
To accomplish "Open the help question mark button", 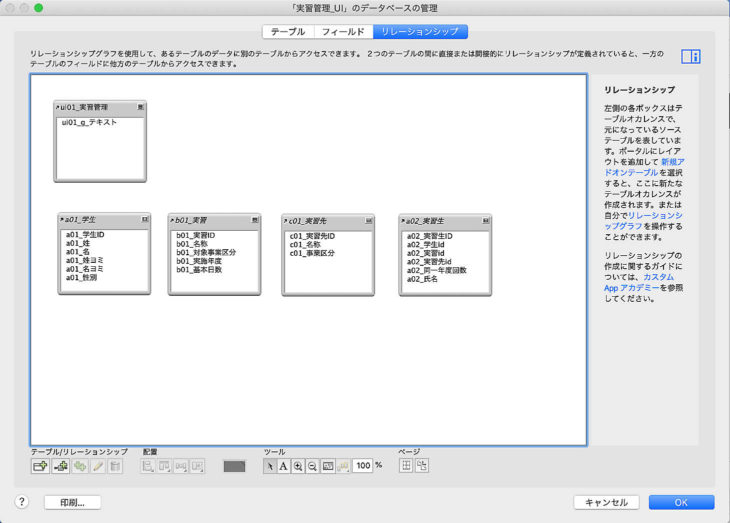I will [x=21, y=502].
